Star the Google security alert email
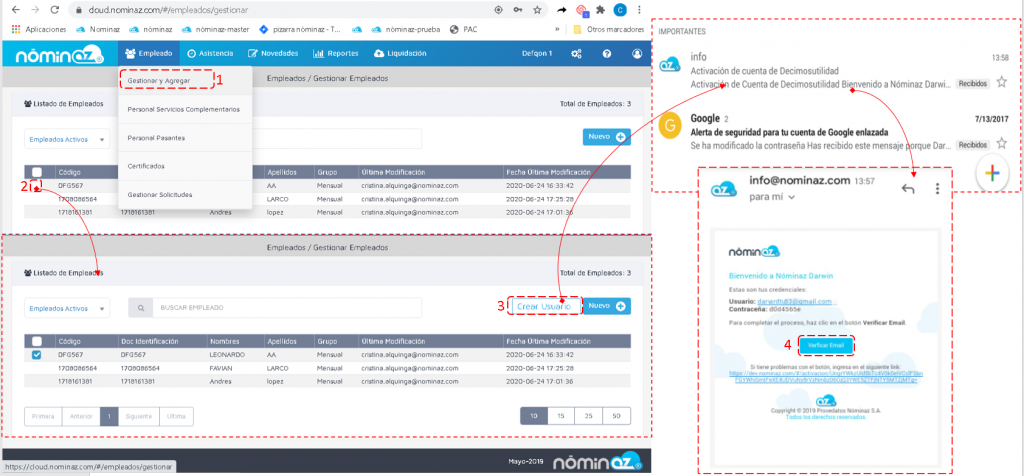 click(1001, 144)
